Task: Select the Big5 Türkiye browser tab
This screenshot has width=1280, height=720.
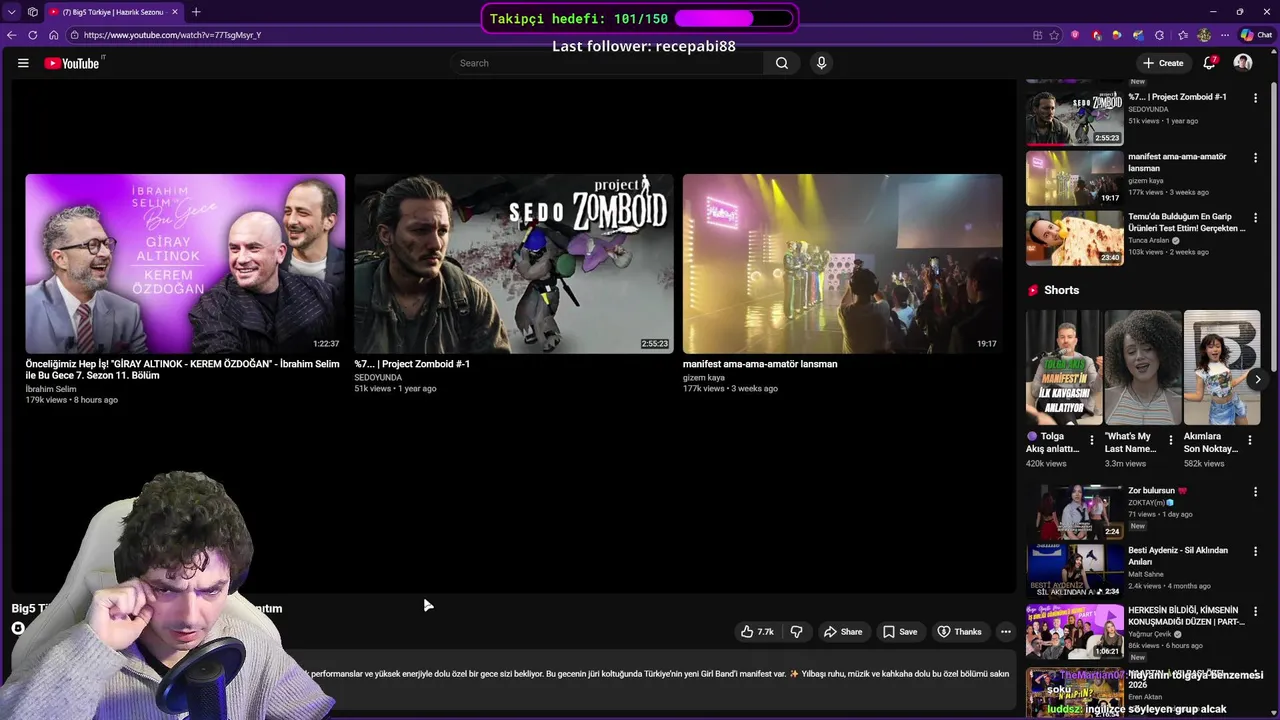Action: coord(113,12)
